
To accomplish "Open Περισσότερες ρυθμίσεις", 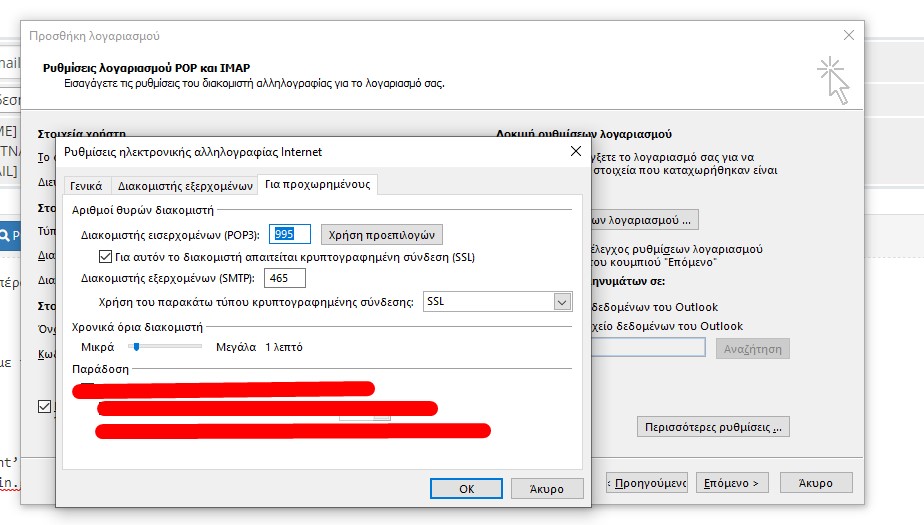I will 713,428.
